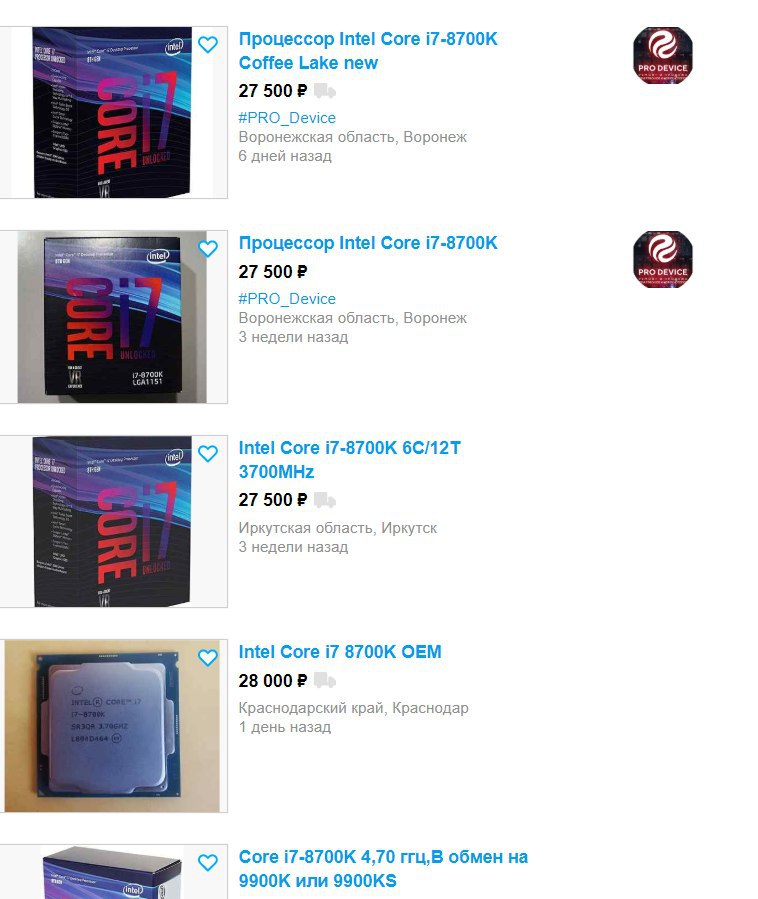This screenshot has width=758, height=899.
Task: Add Intel Core i7-8700K 6C/12T listing to favorites
Action: pos(208,454)
